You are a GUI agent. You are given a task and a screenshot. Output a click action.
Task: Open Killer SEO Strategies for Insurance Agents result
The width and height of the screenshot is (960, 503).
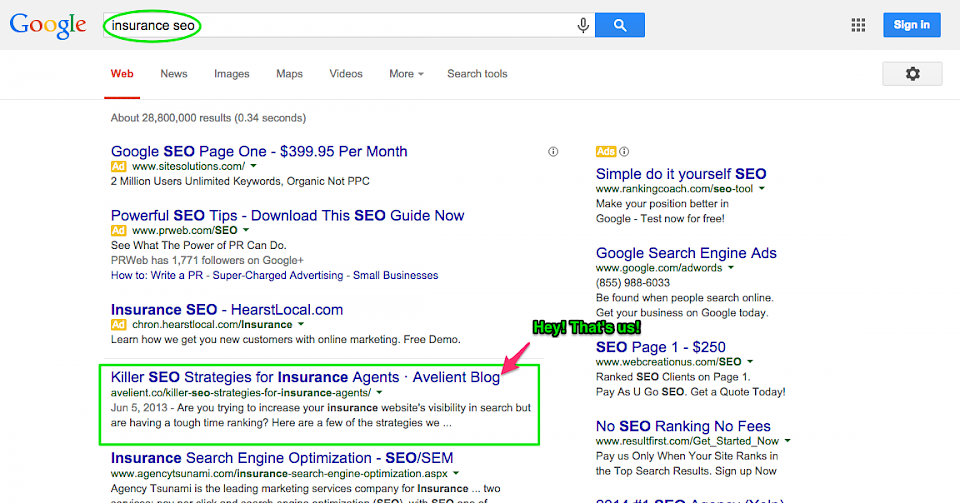[x=306, y=377]
